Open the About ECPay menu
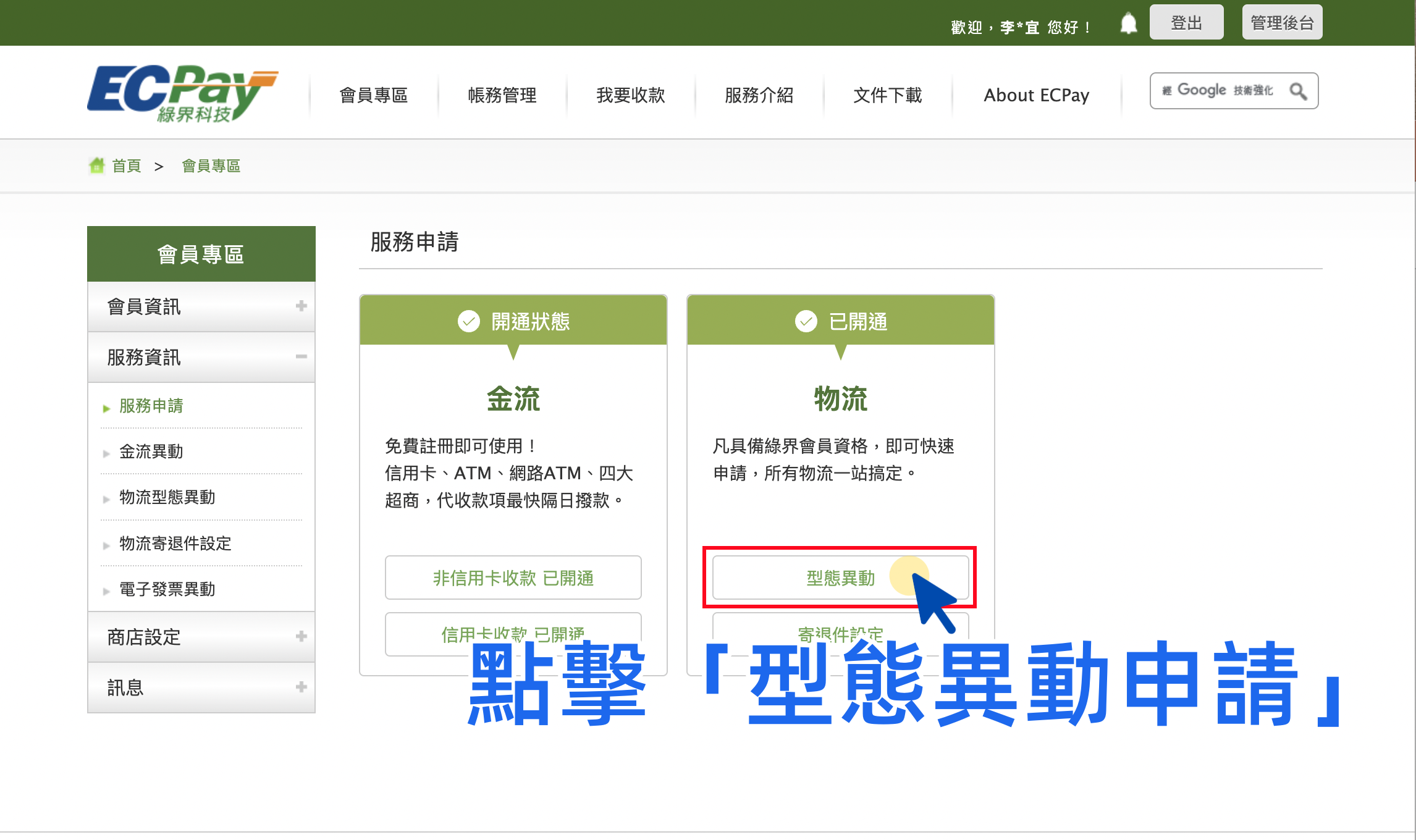1416x840 pixels. coord(1036,95)
